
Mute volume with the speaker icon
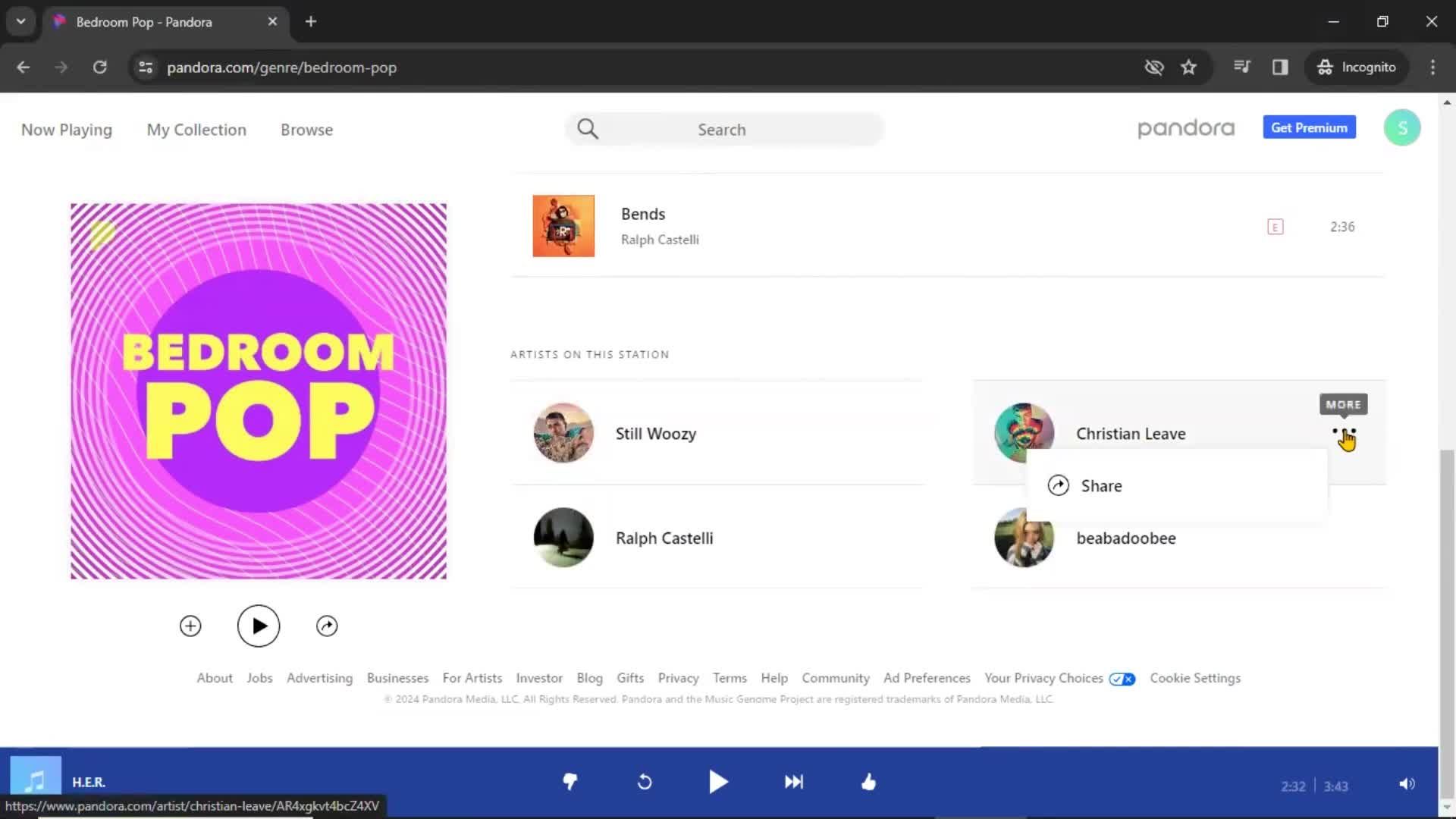pos(1407,784)
